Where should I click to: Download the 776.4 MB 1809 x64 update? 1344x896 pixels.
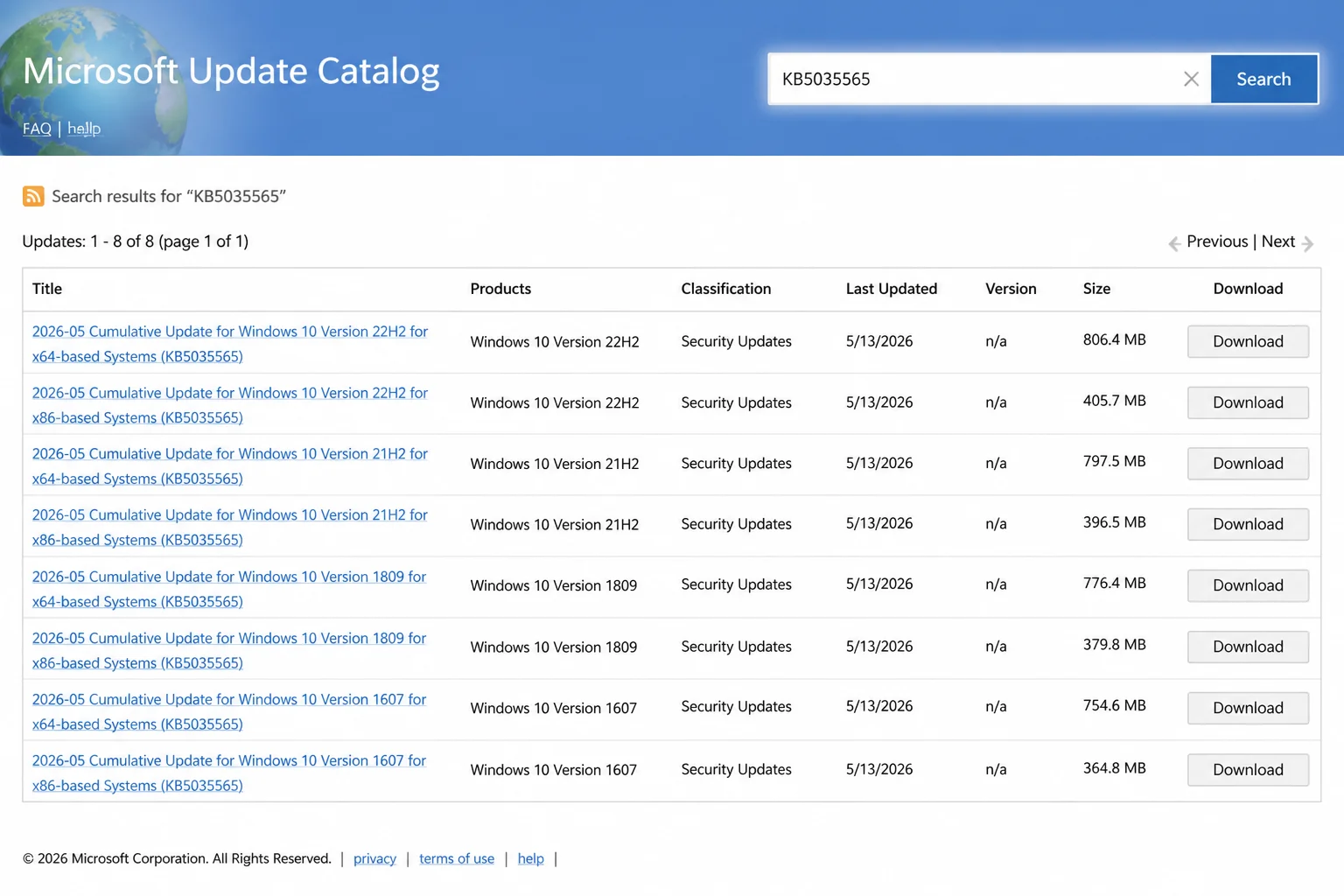[x=1248, y=585]
